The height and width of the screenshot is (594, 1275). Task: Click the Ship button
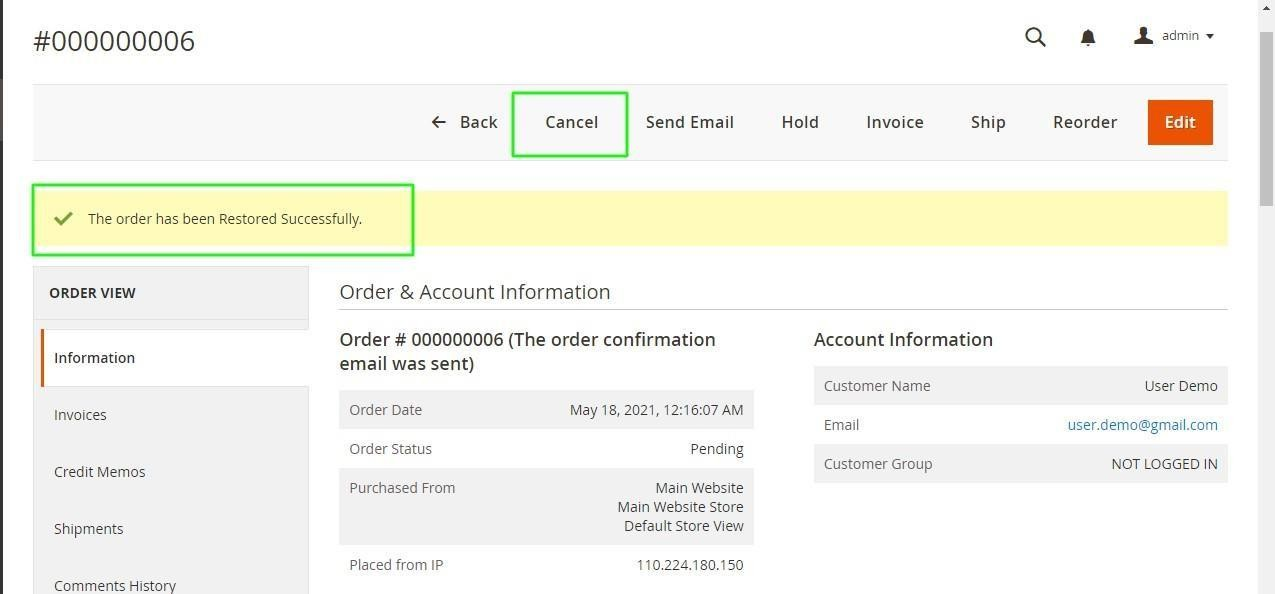pos(987,122)
